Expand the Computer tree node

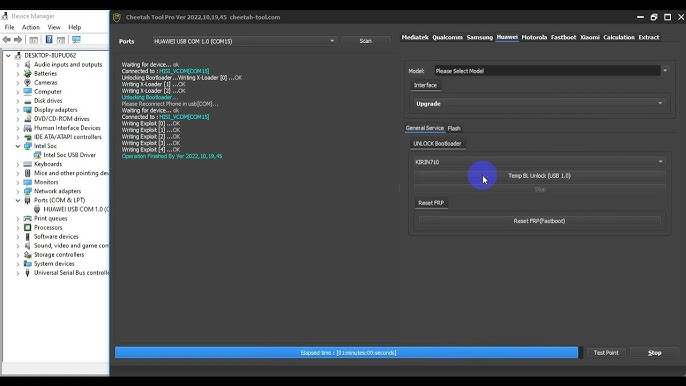(x=18, y=91)
